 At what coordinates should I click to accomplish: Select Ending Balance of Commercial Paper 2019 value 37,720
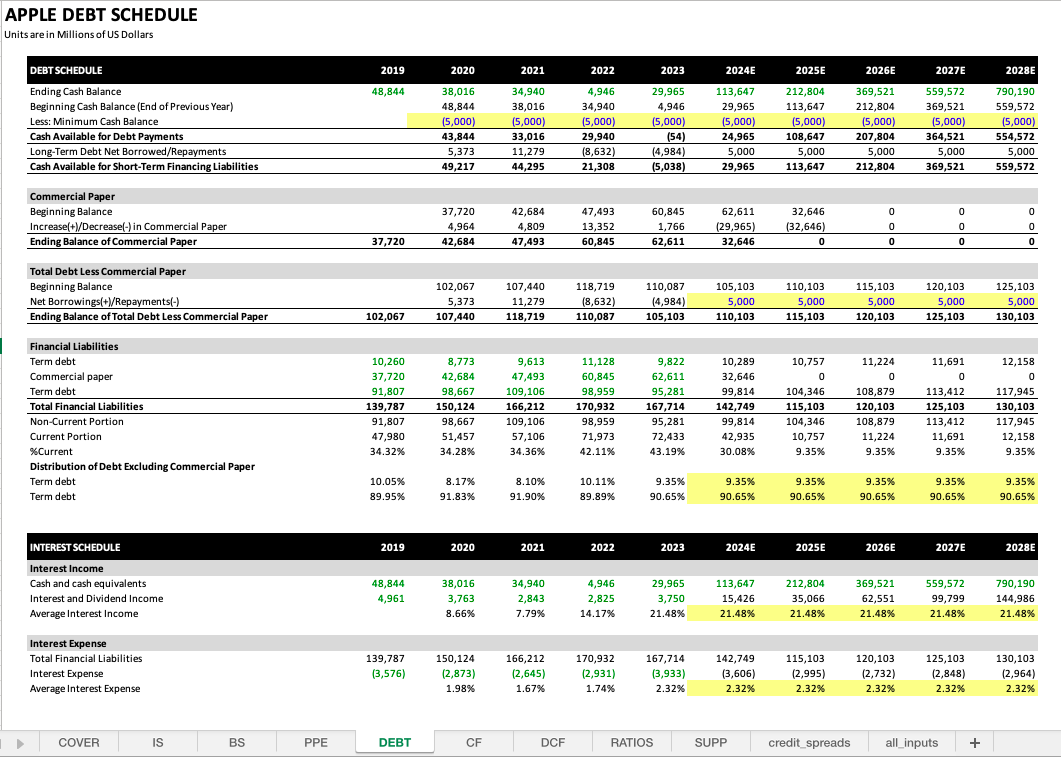point(388,242)
